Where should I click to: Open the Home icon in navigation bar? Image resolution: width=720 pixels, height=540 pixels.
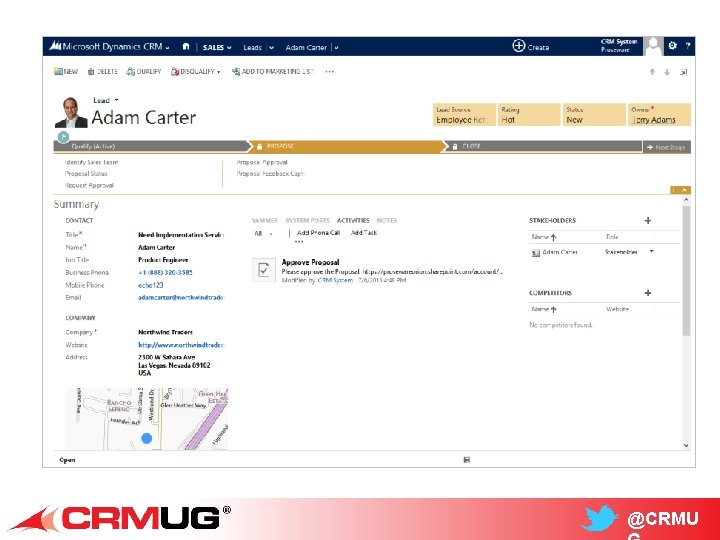(186, 46)
